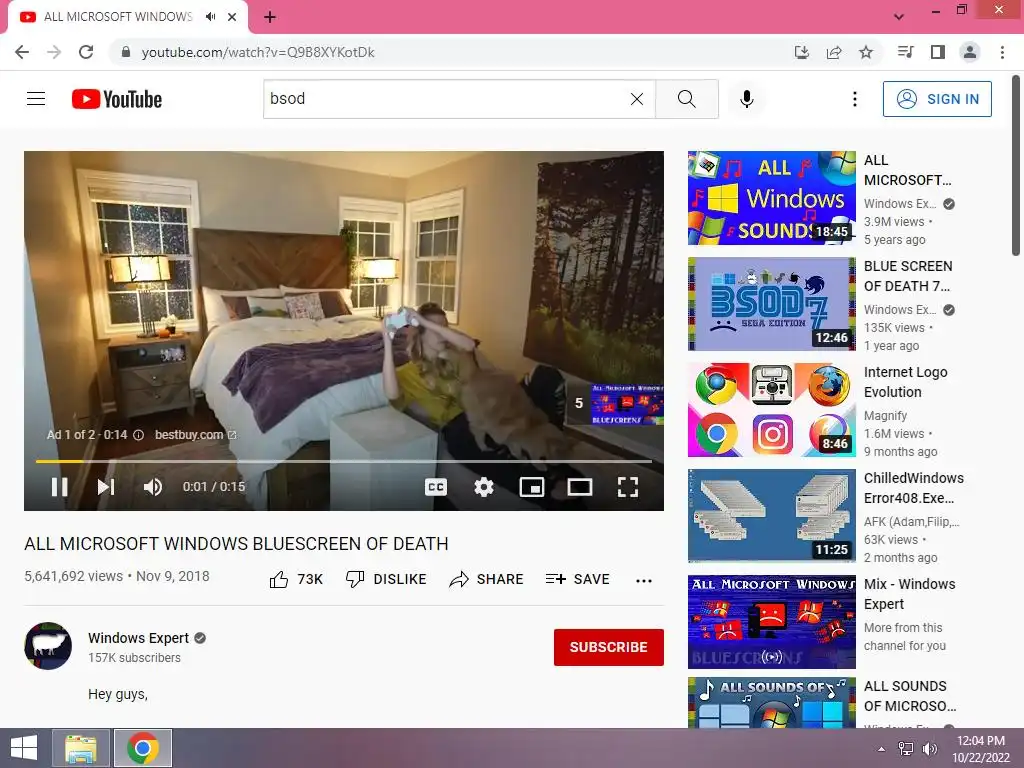This screenshot has width=1024, height=768.
Task: Open media controls icon in toolbar
Action: pos(906,52)
